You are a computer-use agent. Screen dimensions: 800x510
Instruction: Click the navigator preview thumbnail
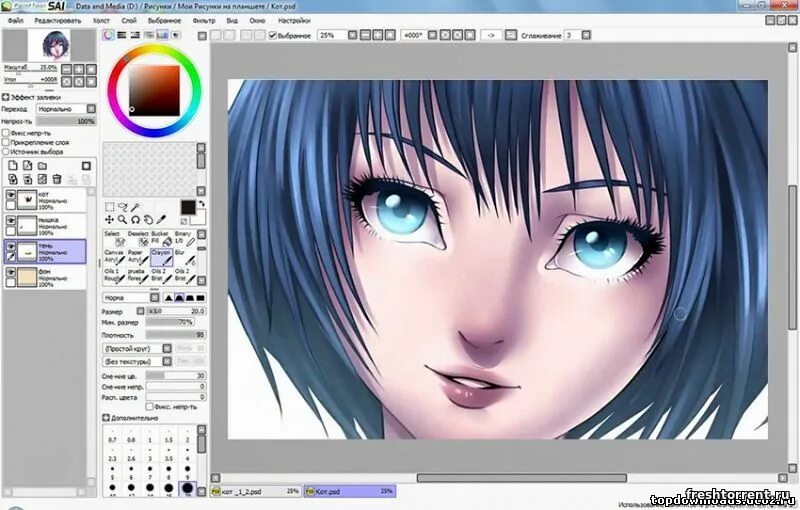[x=49, y=45]
